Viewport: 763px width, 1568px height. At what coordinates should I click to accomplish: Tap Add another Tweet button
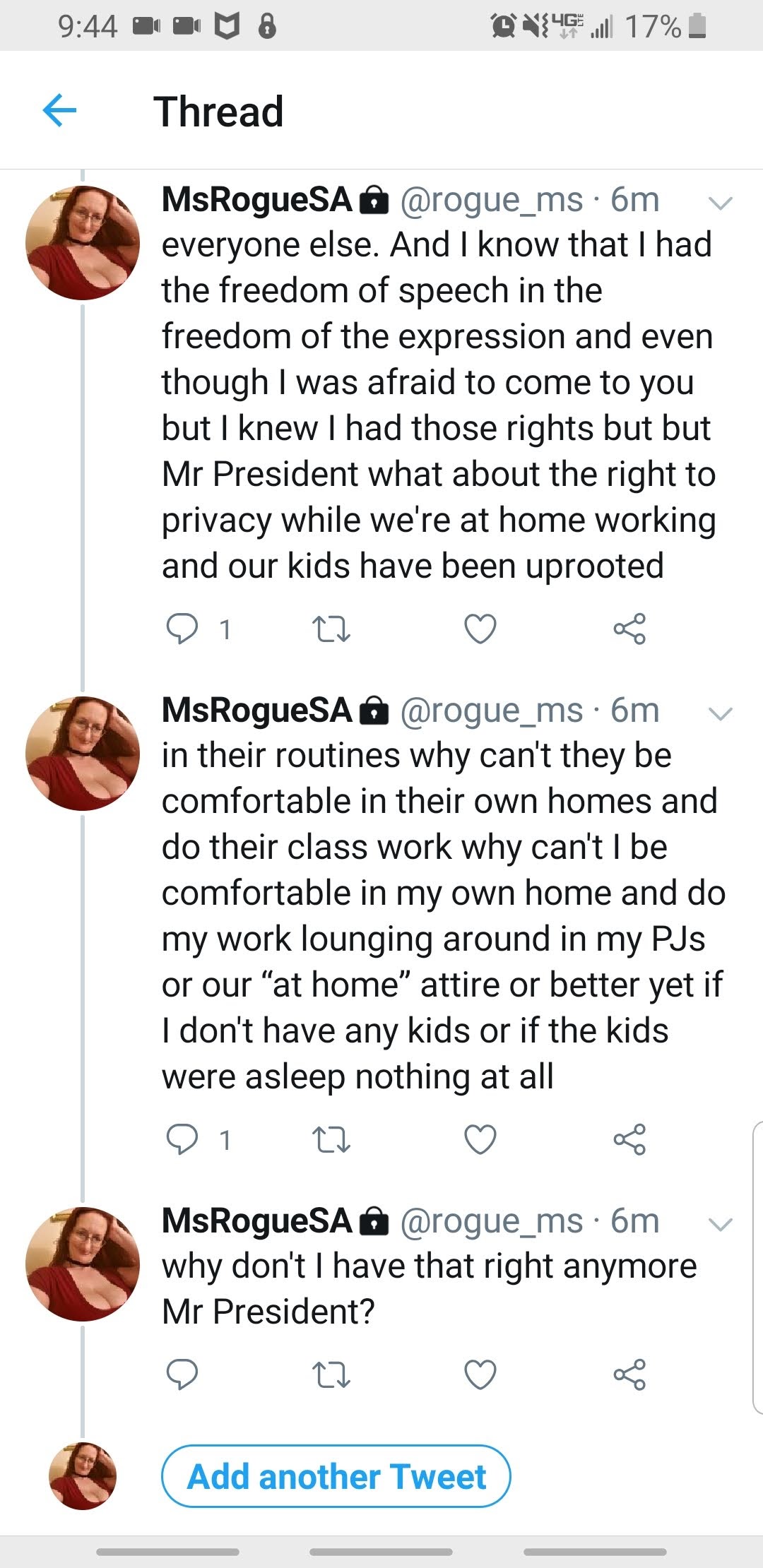(336, 1476)
